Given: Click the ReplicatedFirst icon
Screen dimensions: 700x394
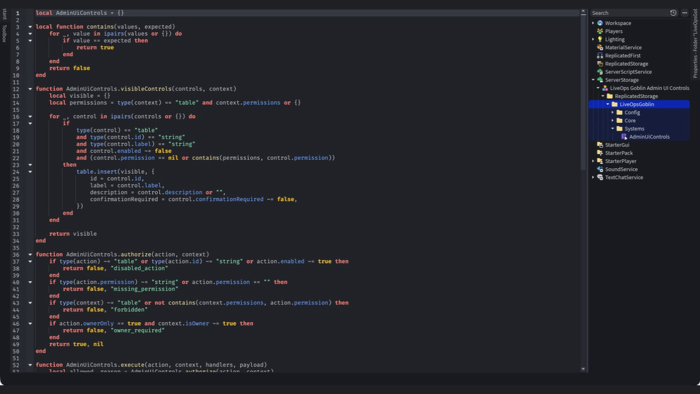Looking at the screenshot, I should tap(600, 56).
